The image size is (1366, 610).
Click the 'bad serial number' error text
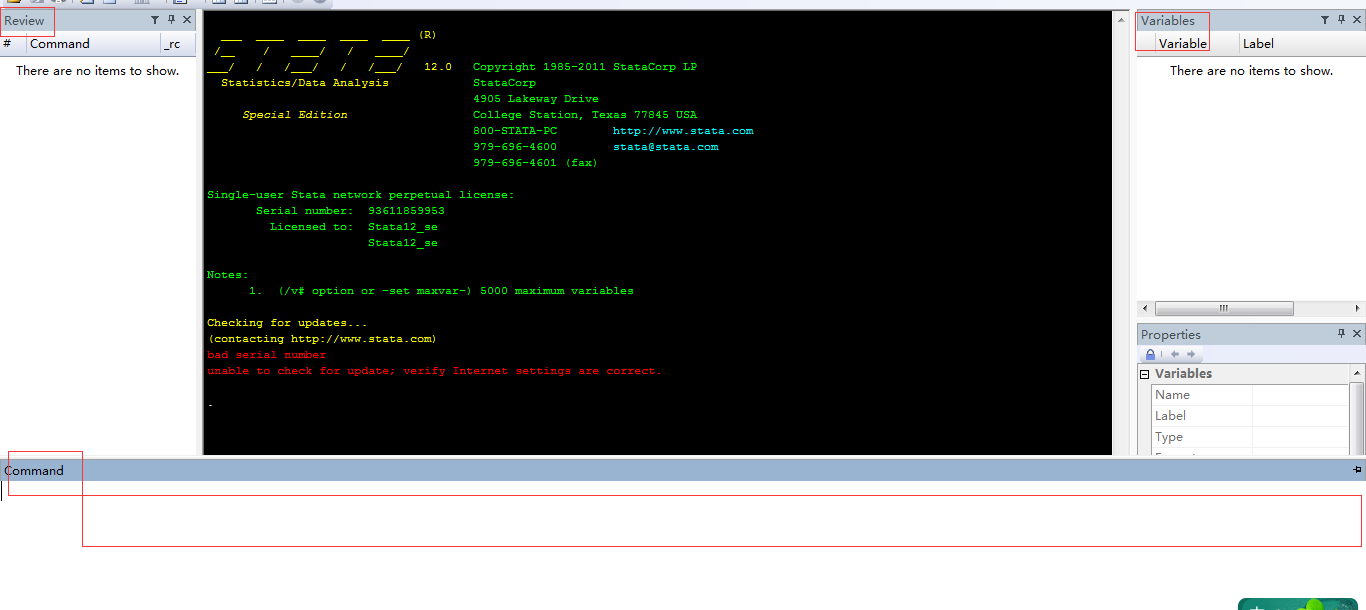[266, 355]
